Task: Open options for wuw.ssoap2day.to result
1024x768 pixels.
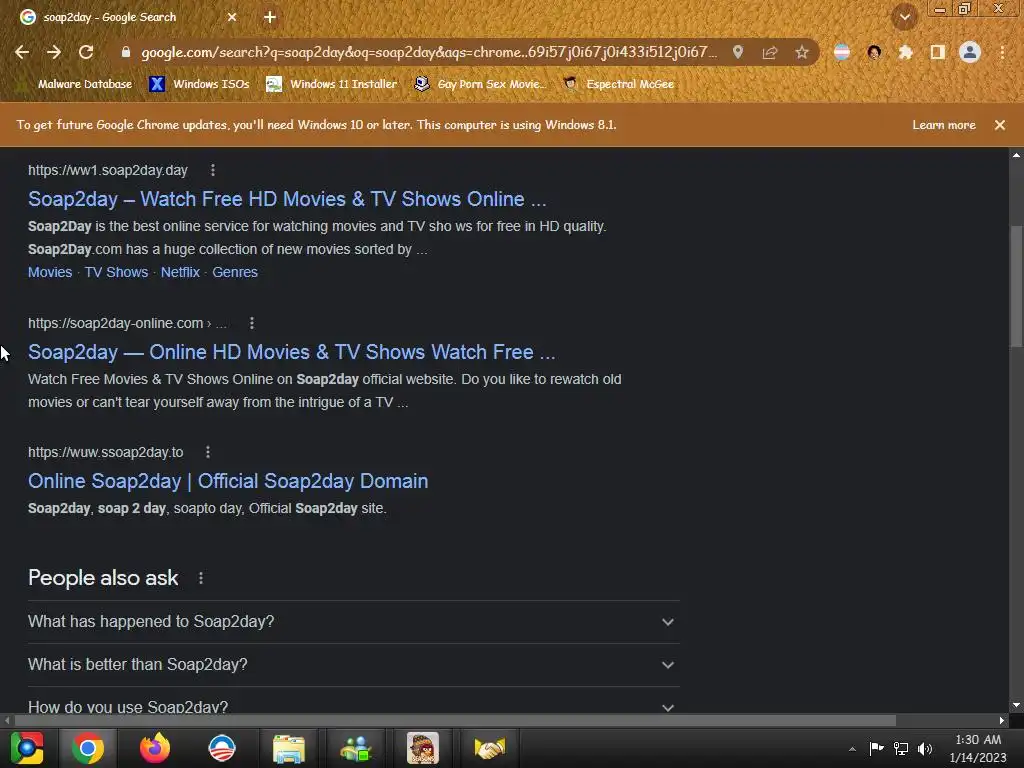Action: click(x=208, y=452)
